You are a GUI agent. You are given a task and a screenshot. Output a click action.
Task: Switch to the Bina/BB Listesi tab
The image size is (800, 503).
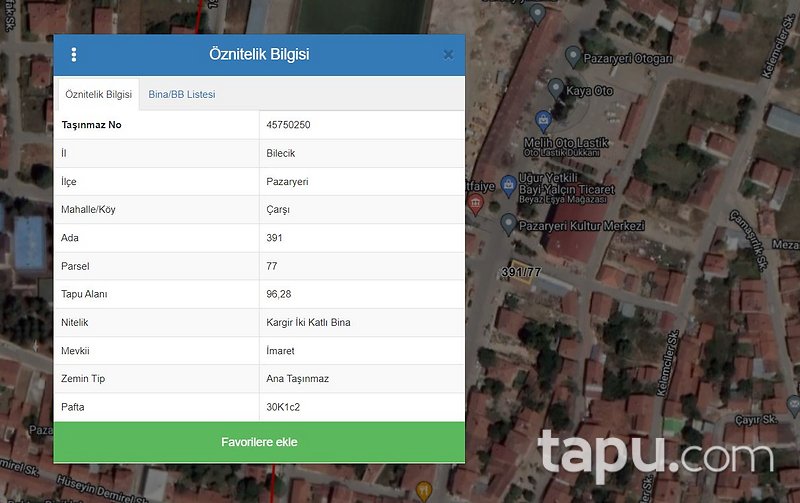[x=182, y=94]
